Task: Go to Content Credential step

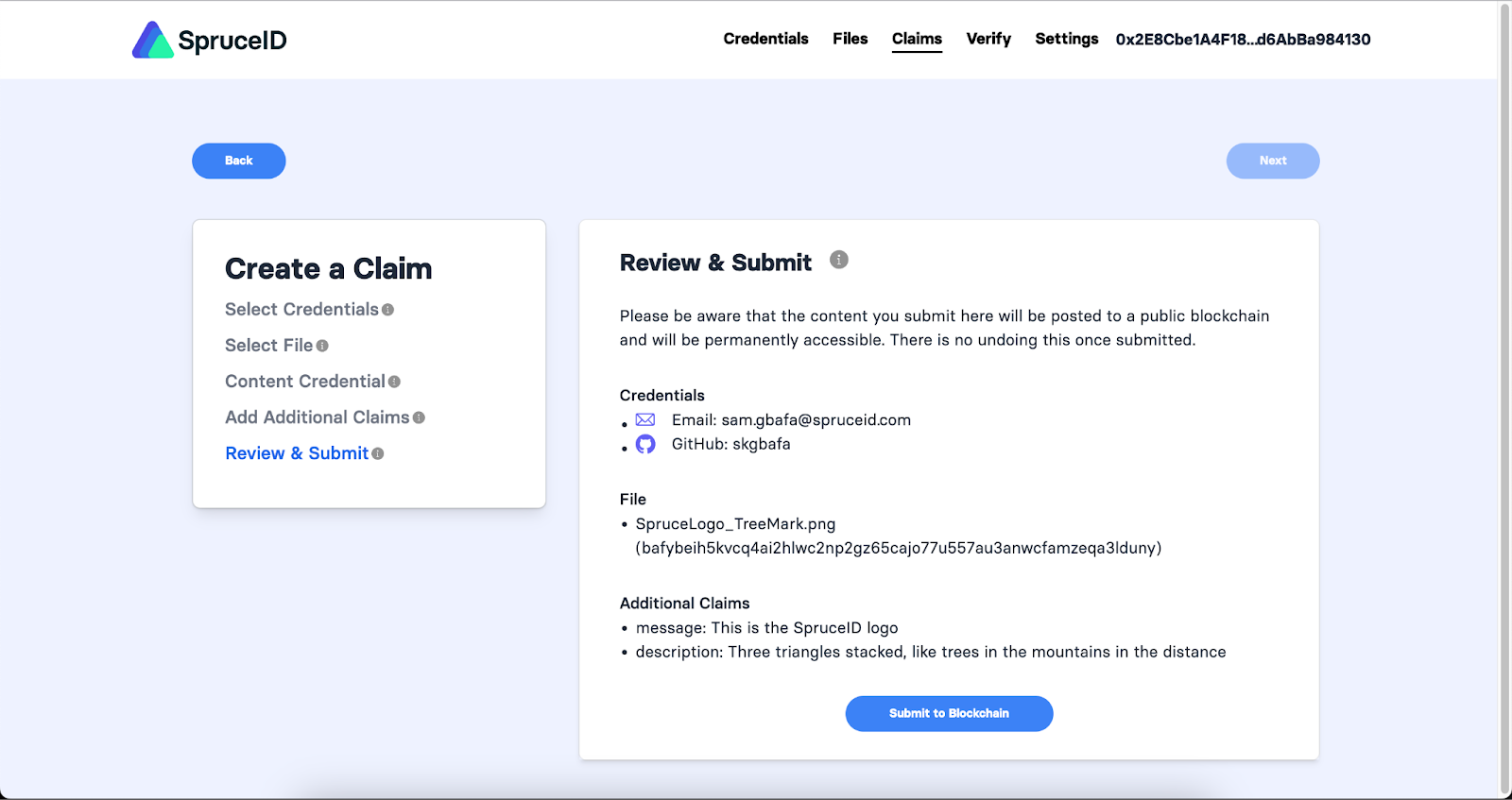Action: (304, 382)
